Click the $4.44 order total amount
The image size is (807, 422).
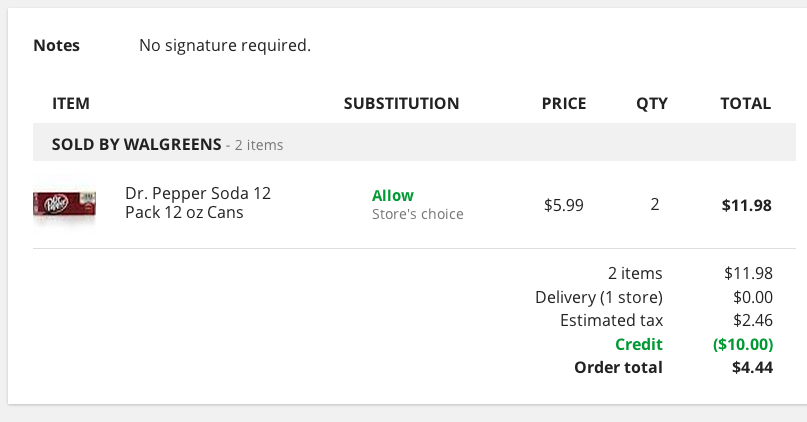(752, 367)
